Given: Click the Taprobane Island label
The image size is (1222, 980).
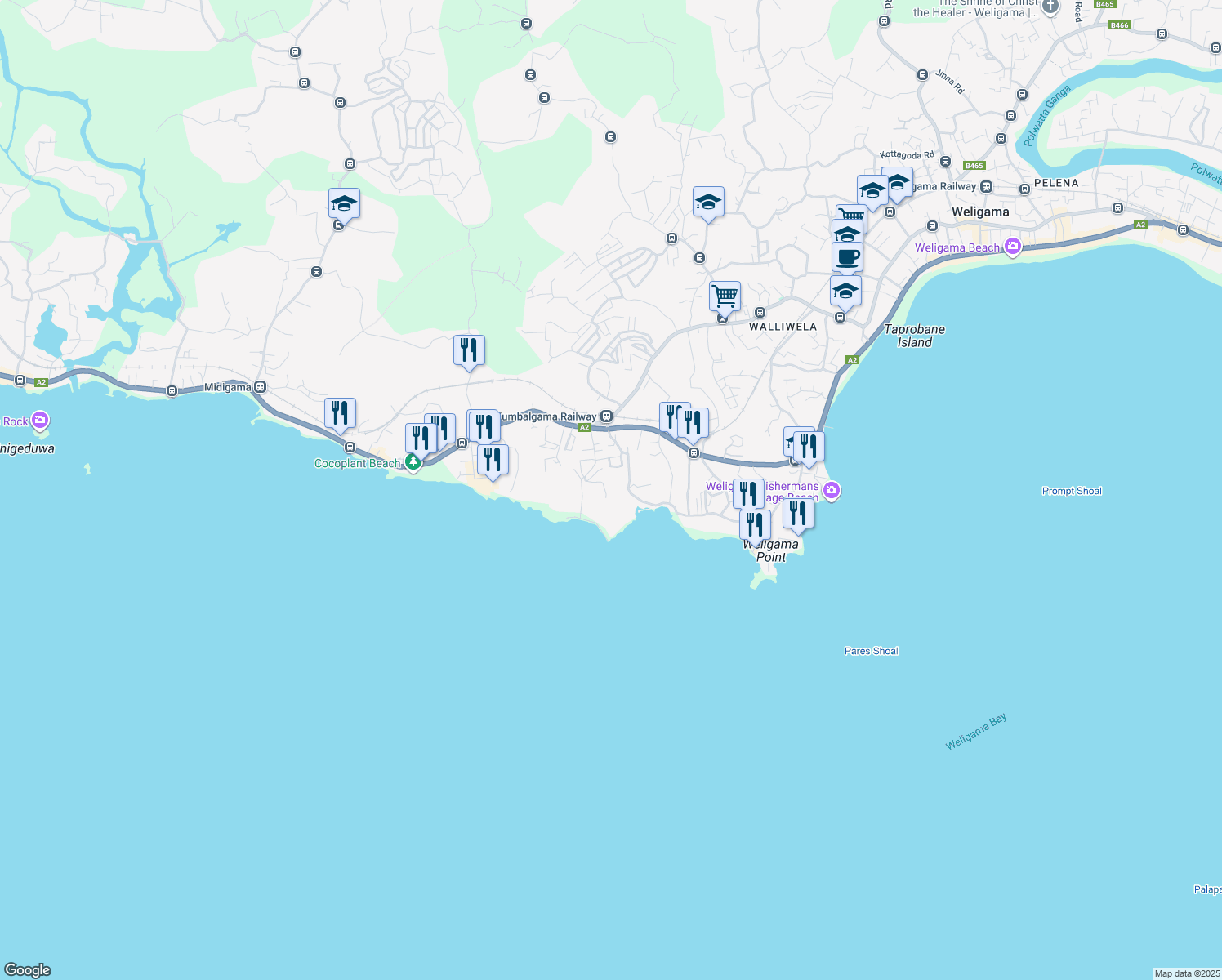Looking at the screenshot, I should coord(914,336).
